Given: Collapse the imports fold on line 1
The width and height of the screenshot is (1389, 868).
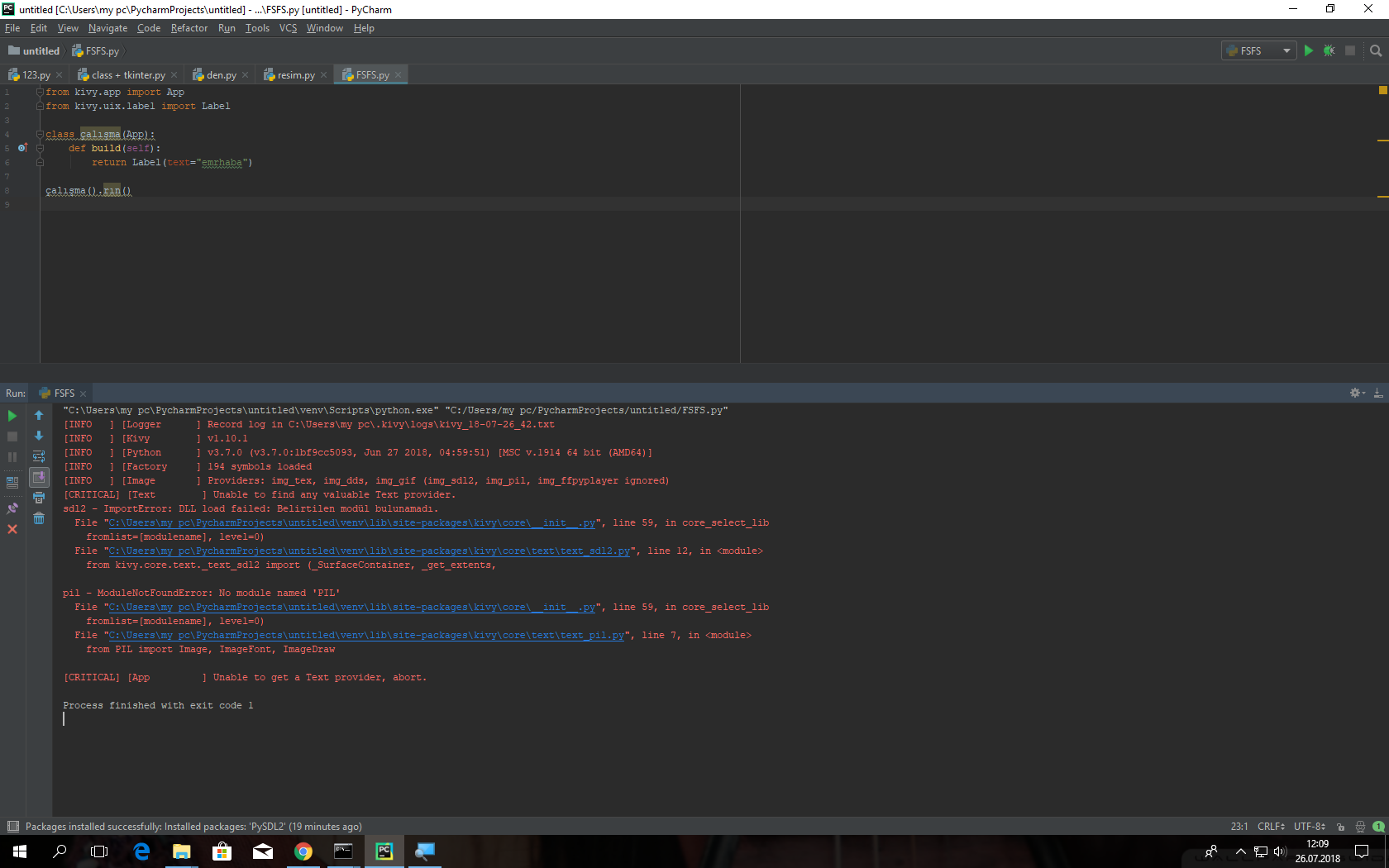Looking at the screenshot, I should 40,92.
